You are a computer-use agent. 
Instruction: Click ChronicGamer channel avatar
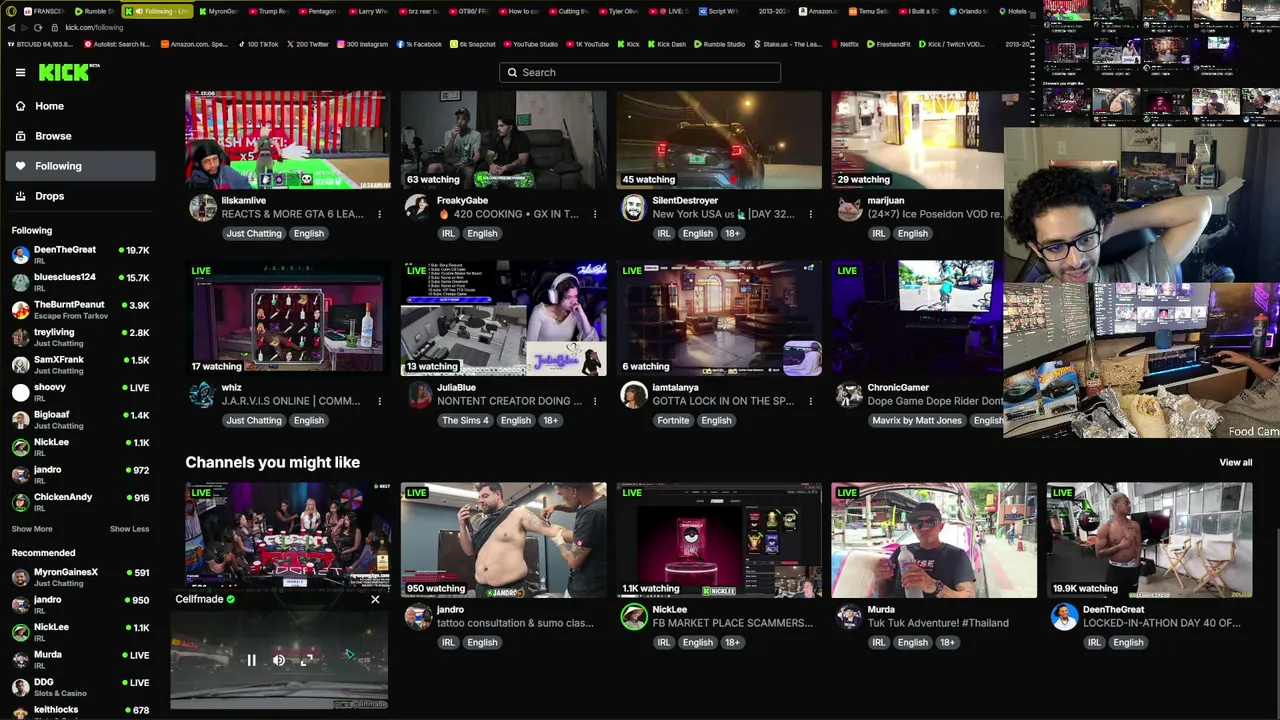(x=849, y=394)
